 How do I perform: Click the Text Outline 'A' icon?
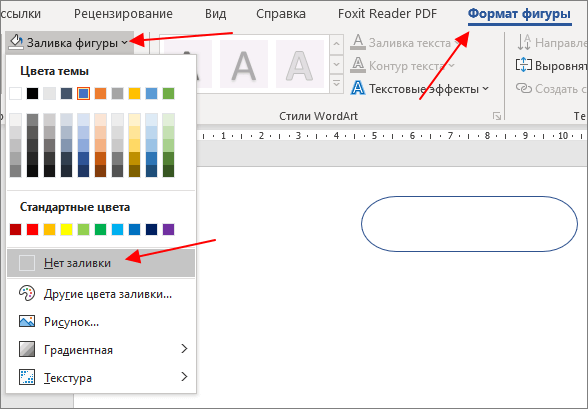[358, 65]
